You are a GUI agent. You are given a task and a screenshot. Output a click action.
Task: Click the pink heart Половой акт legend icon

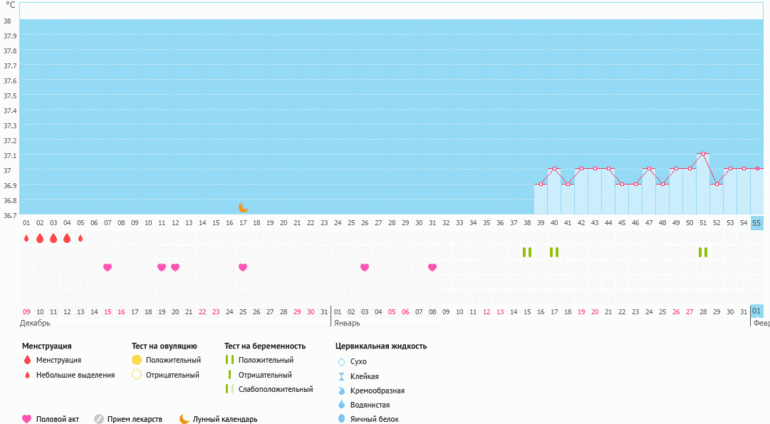click(x=27, y=419)
